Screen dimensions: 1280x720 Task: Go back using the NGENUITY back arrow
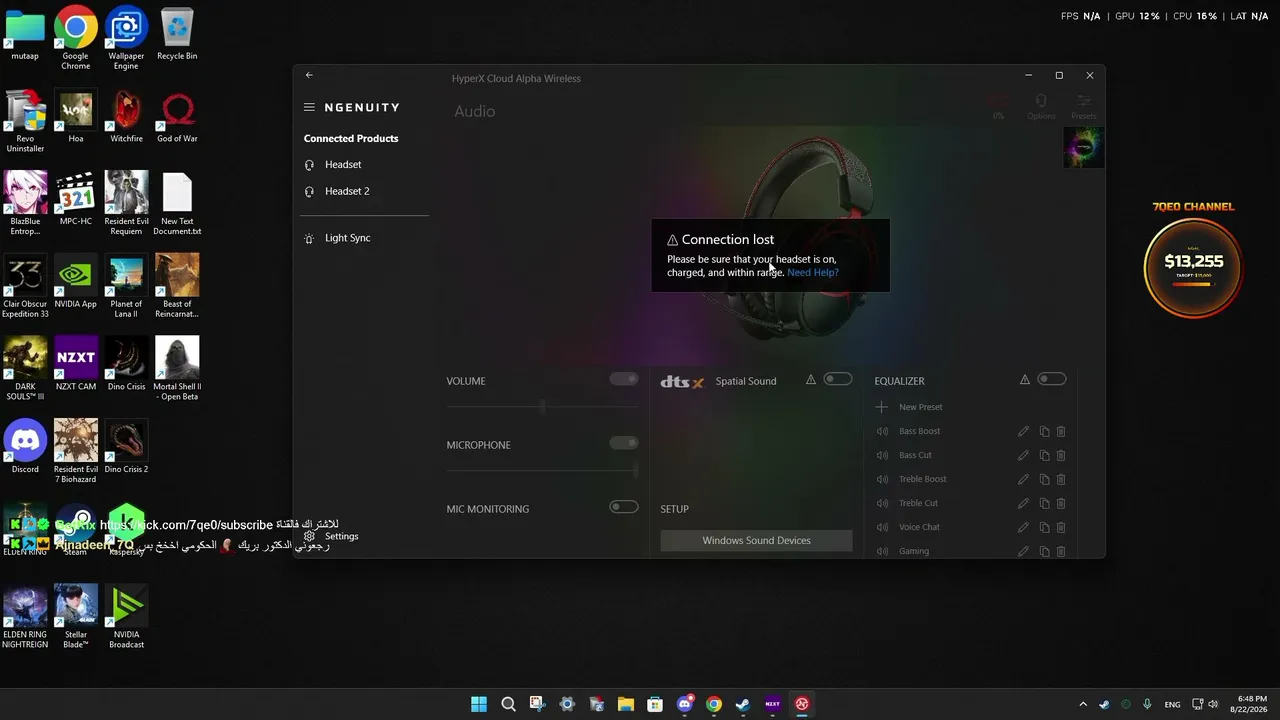(x=309, y=75)
